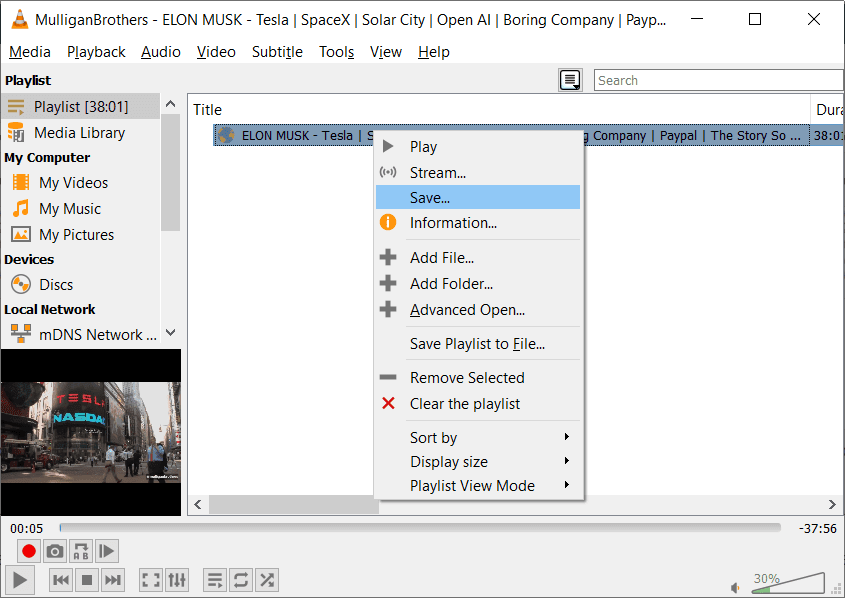Toggle the A-B loop button
The width and height of the screenshot is (845, 598).
point(81,551)
